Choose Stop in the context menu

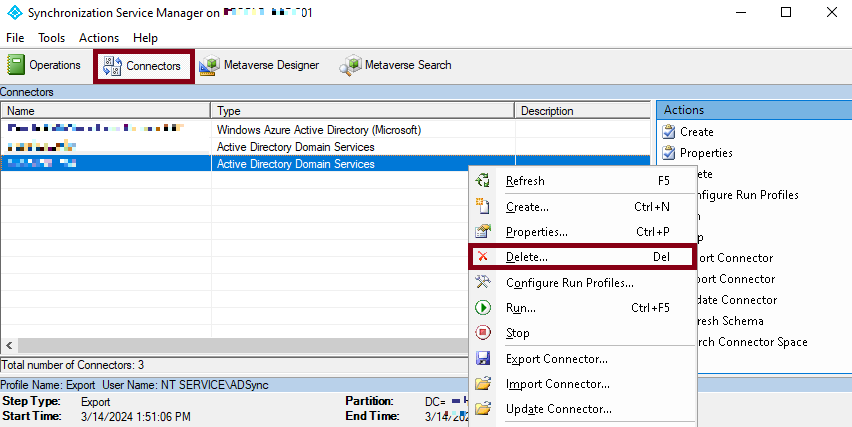pos(581,333)
